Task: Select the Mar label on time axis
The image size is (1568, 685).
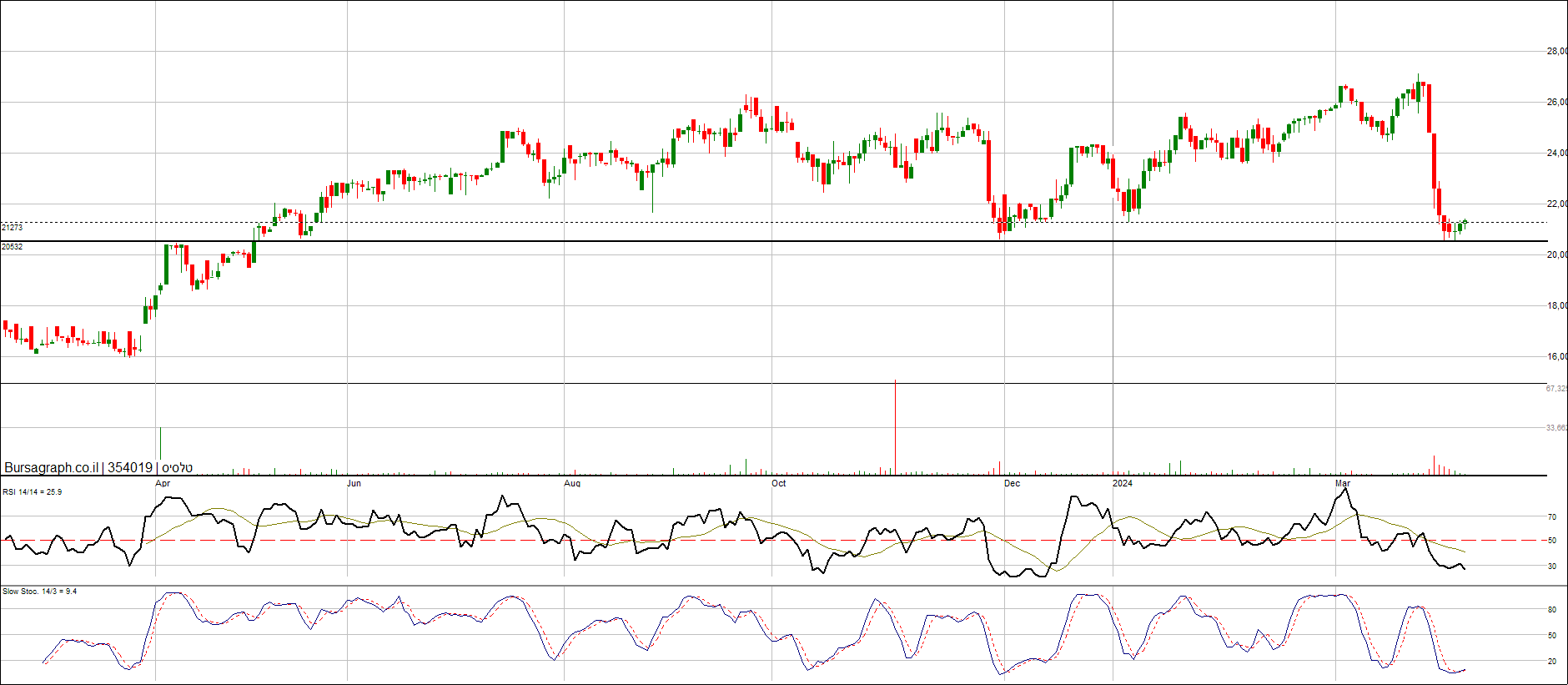Action: coord(1343,484)
